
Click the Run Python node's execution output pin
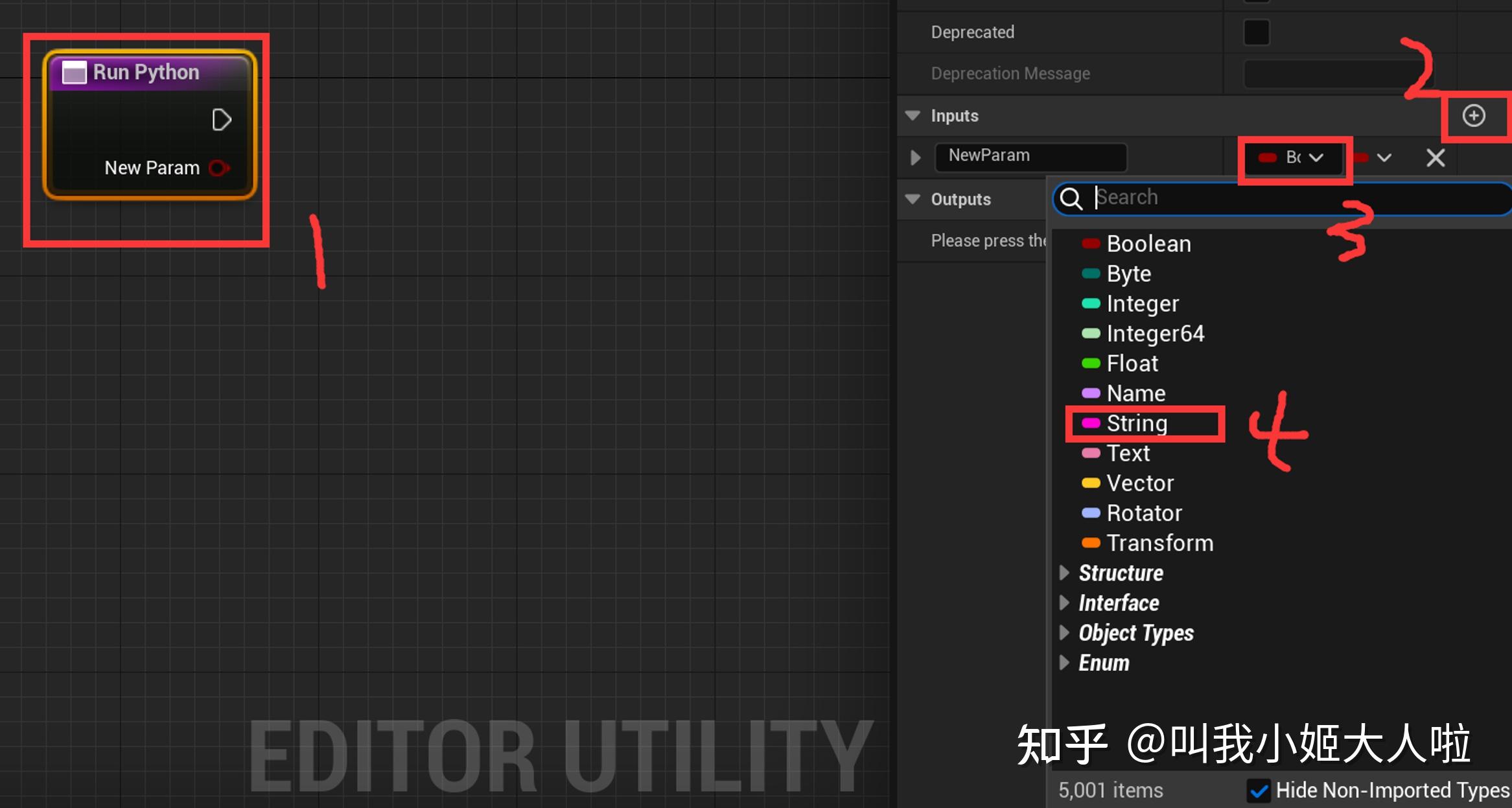tap(221, 120)
